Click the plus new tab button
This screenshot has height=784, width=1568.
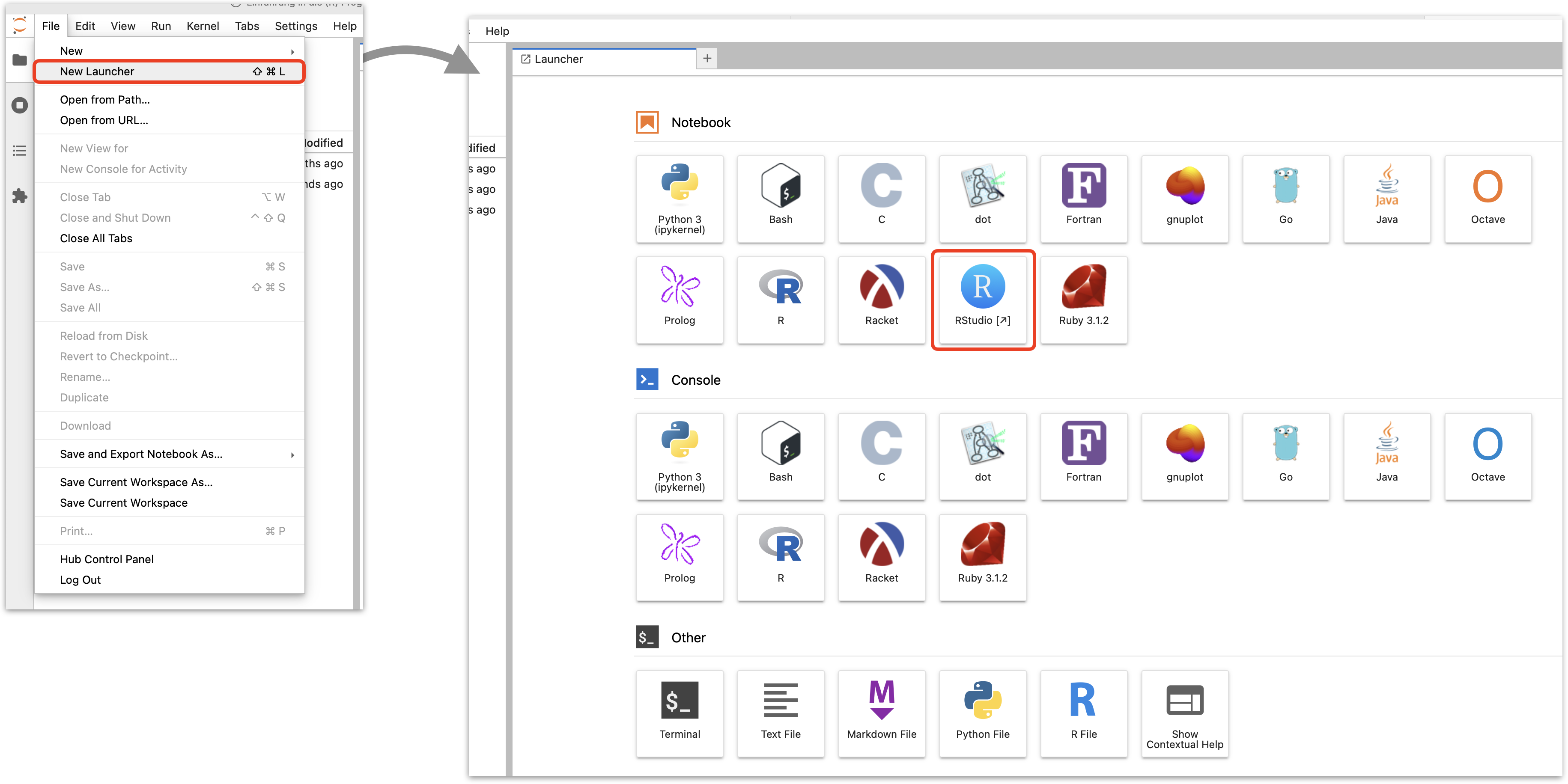pos(706,58)
